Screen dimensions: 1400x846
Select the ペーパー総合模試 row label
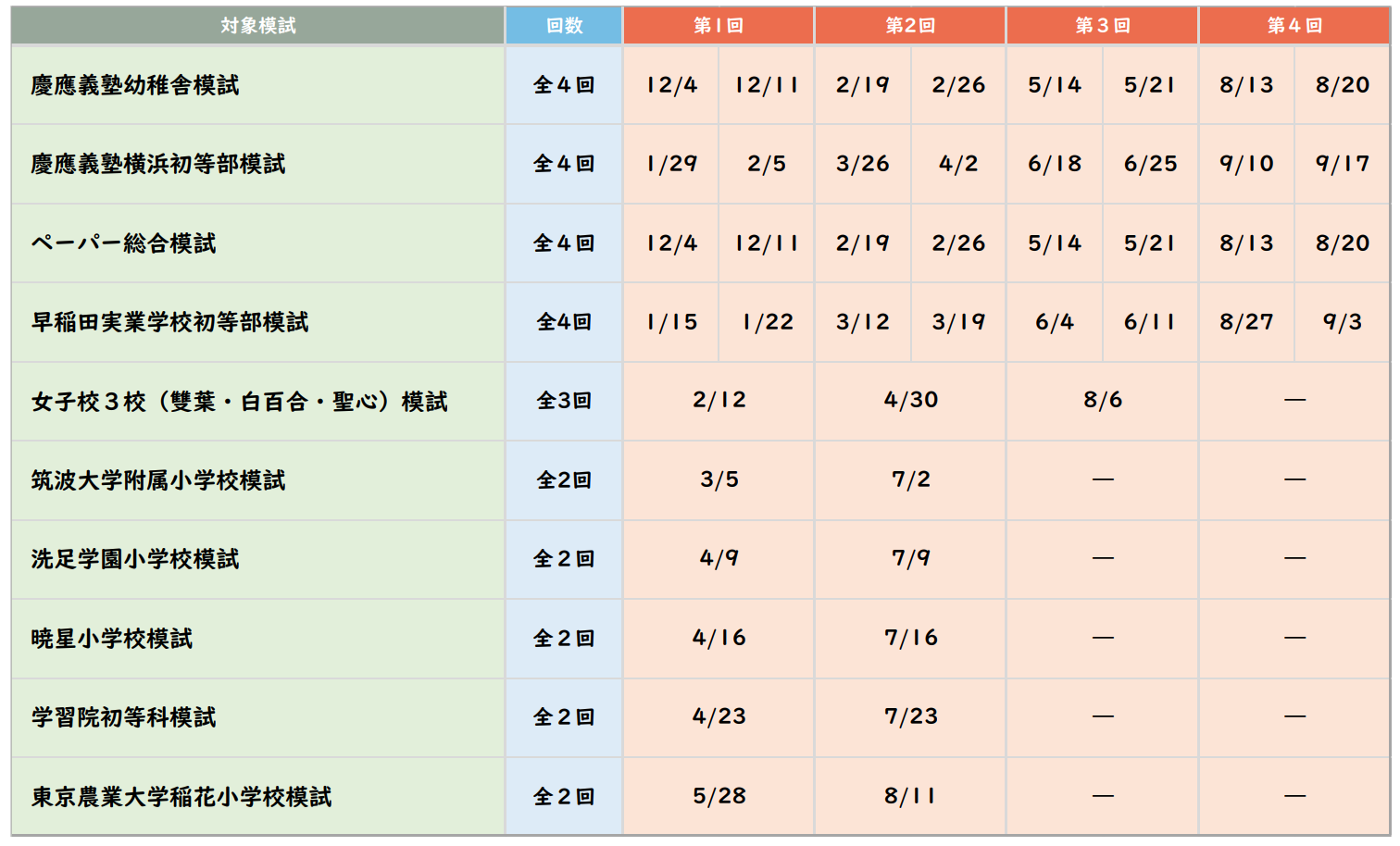tap(123, 243)
